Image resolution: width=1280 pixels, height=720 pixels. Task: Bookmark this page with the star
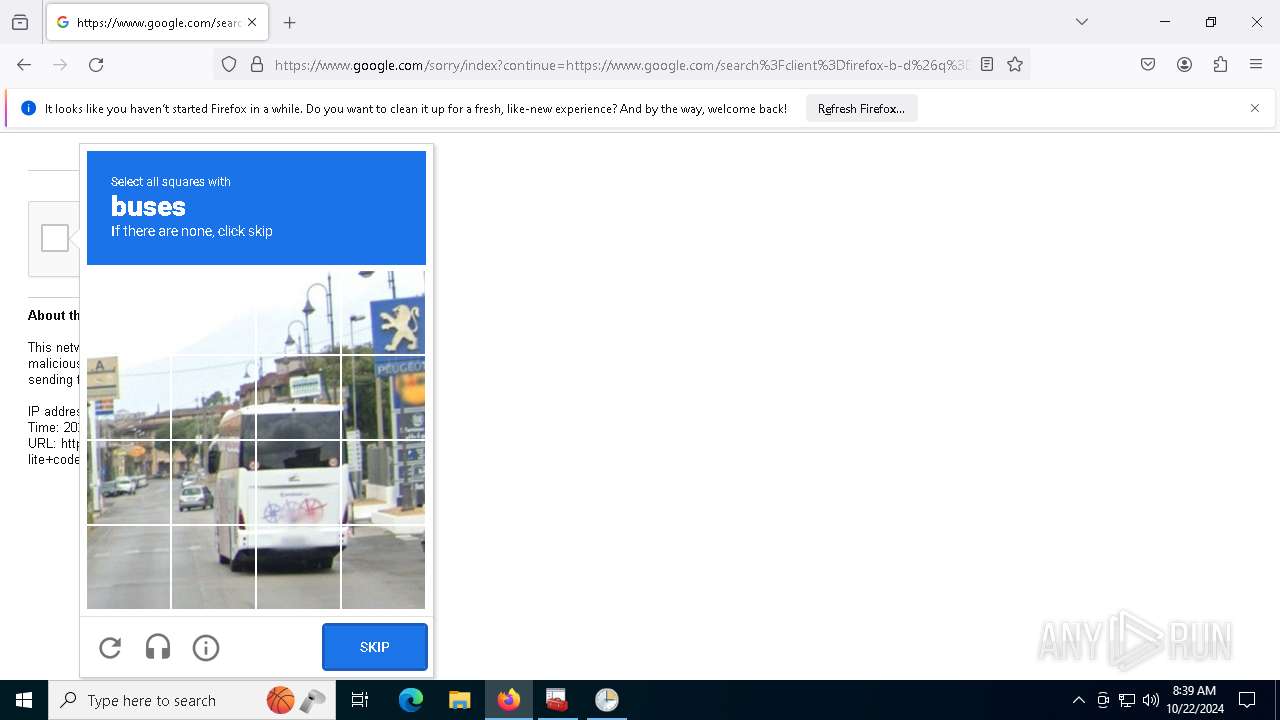point(1015,64)
